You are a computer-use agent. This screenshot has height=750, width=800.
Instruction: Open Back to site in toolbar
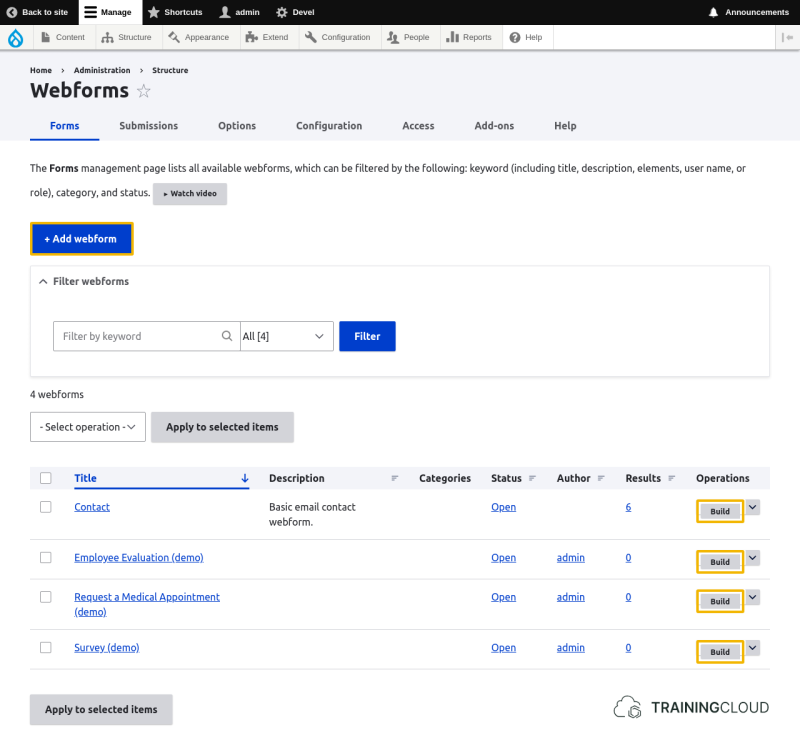37,12
